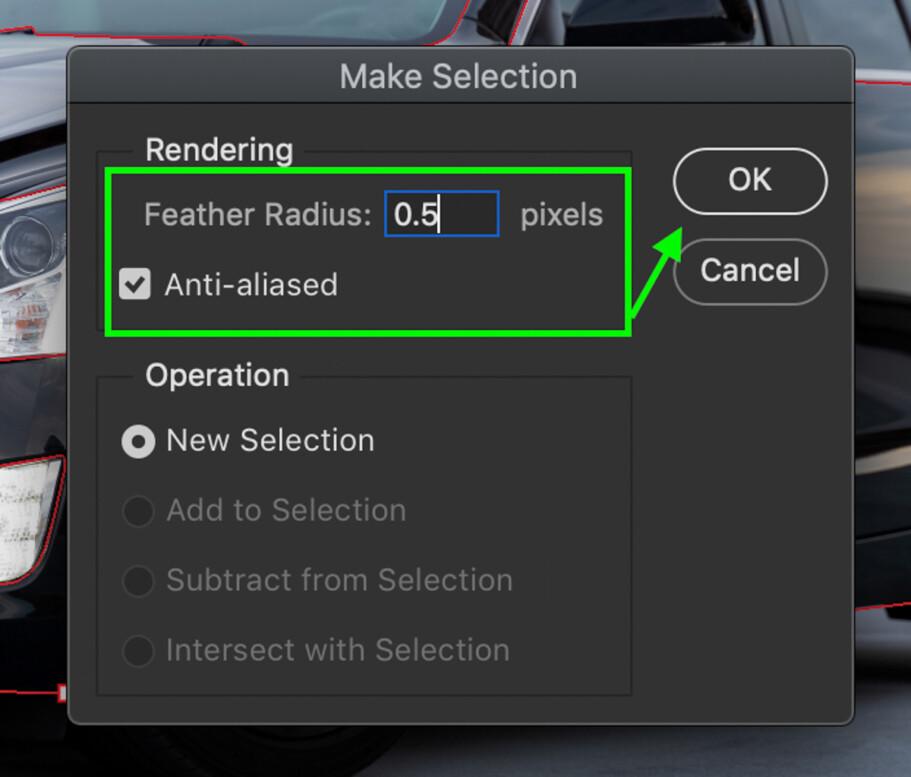911x777 pixels.
Task: Confirm the selection with OK
Action: click(749, 181)
